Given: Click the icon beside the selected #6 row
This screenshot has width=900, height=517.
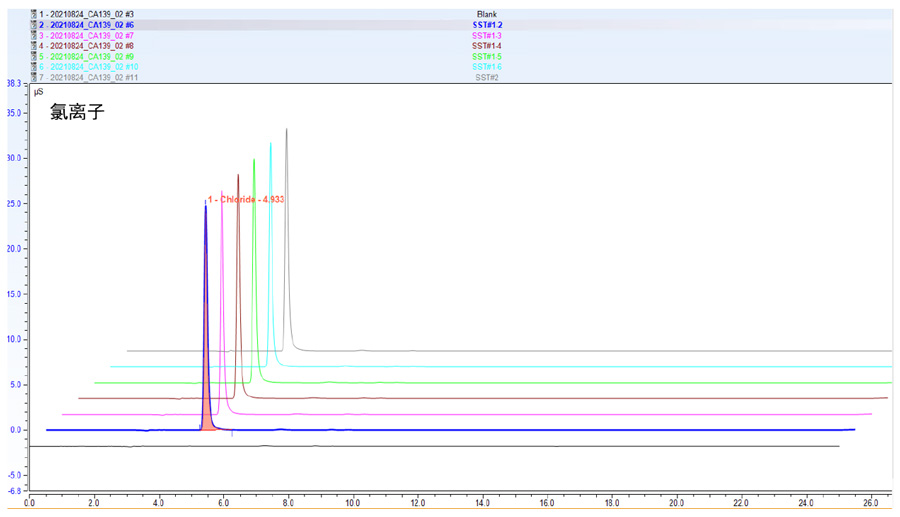Looking at the screenshot, I should [33, 25].
